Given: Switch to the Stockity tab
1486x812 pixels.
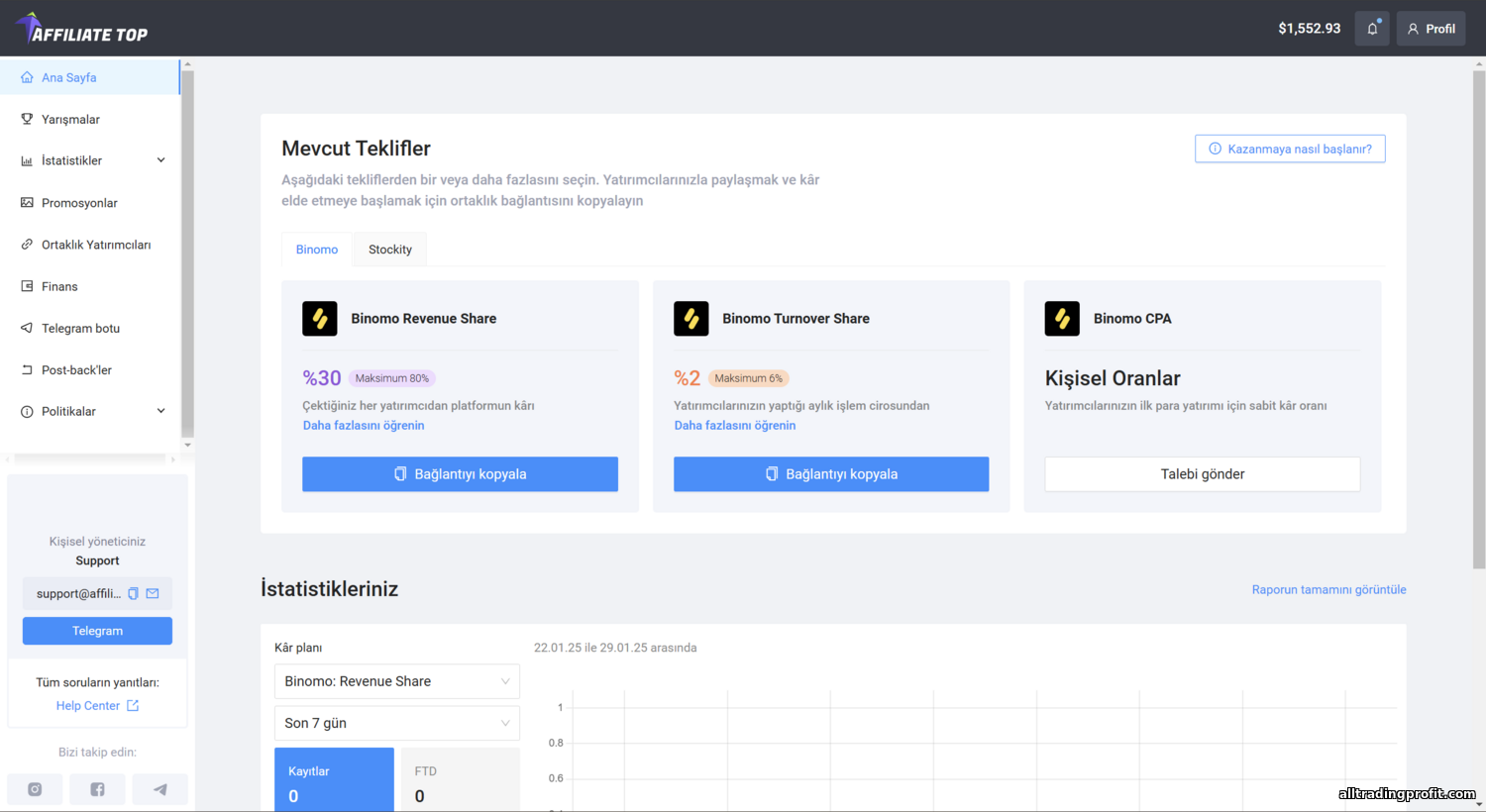Looking at the screenshot, I should click(390, 250).
